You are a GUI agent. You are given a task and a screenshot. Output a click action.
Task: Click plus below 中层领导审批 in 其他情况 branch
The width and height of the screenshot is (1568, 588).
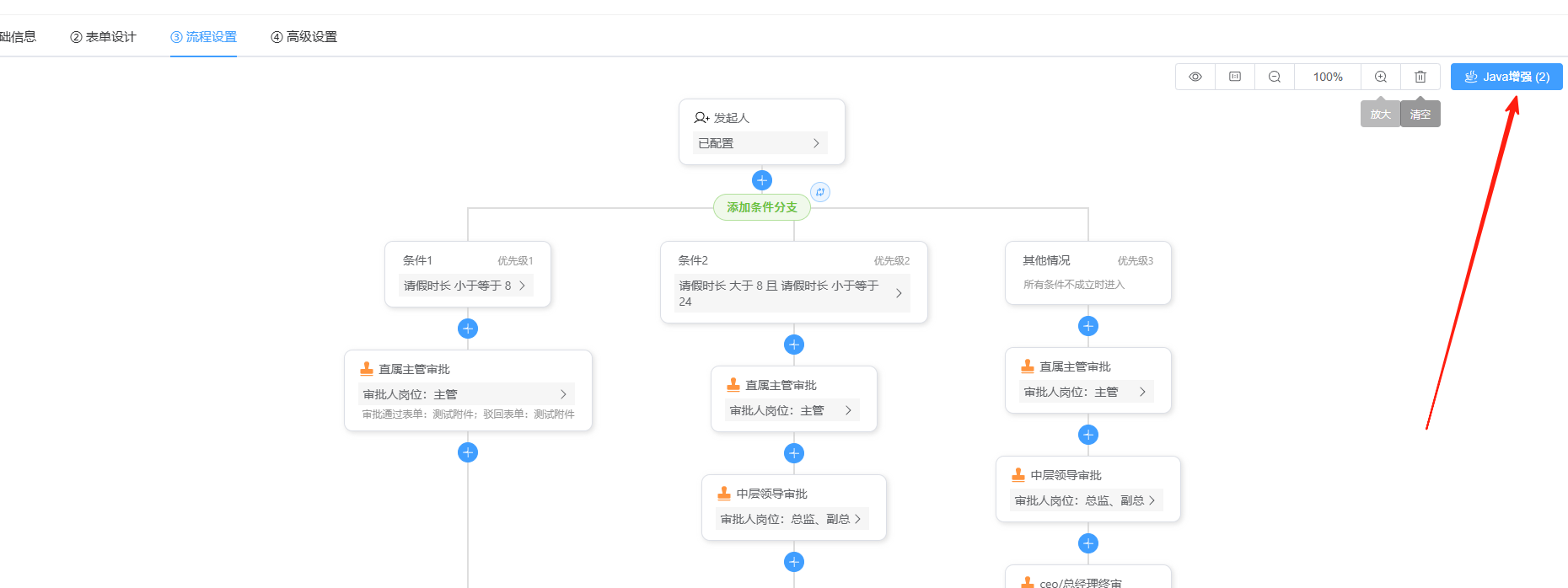click(1088, 543)
